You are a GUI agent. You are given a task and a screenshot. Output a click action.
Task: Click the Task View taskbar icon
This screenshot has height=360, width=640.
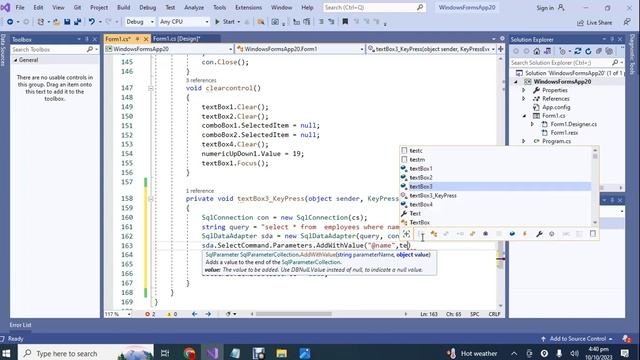click(x=165, y=353)
